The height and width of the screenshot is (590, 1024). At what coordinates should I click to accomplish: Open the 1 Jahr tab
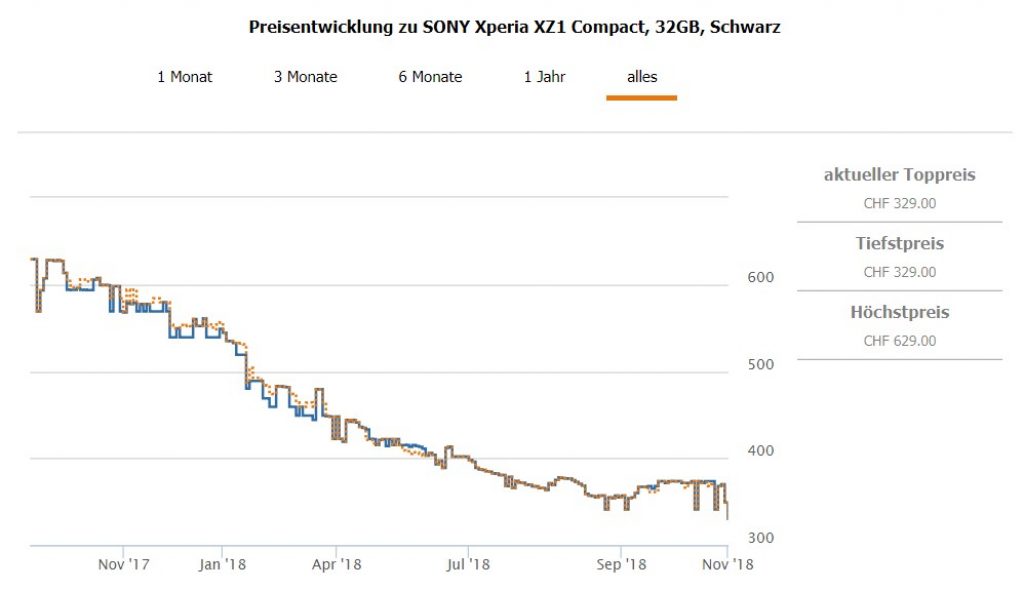[x=544, y=77]
